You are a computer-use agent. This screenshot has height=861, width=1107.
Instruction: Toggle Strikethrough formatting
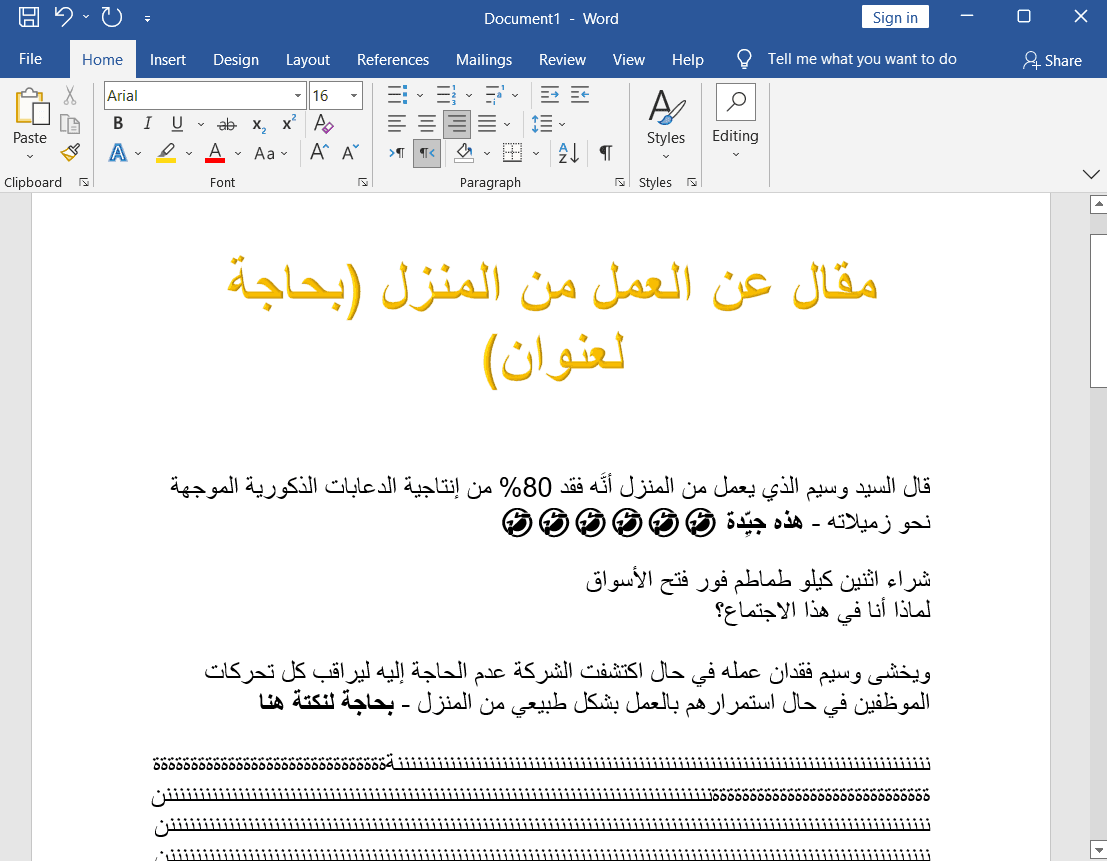[227, 124]
